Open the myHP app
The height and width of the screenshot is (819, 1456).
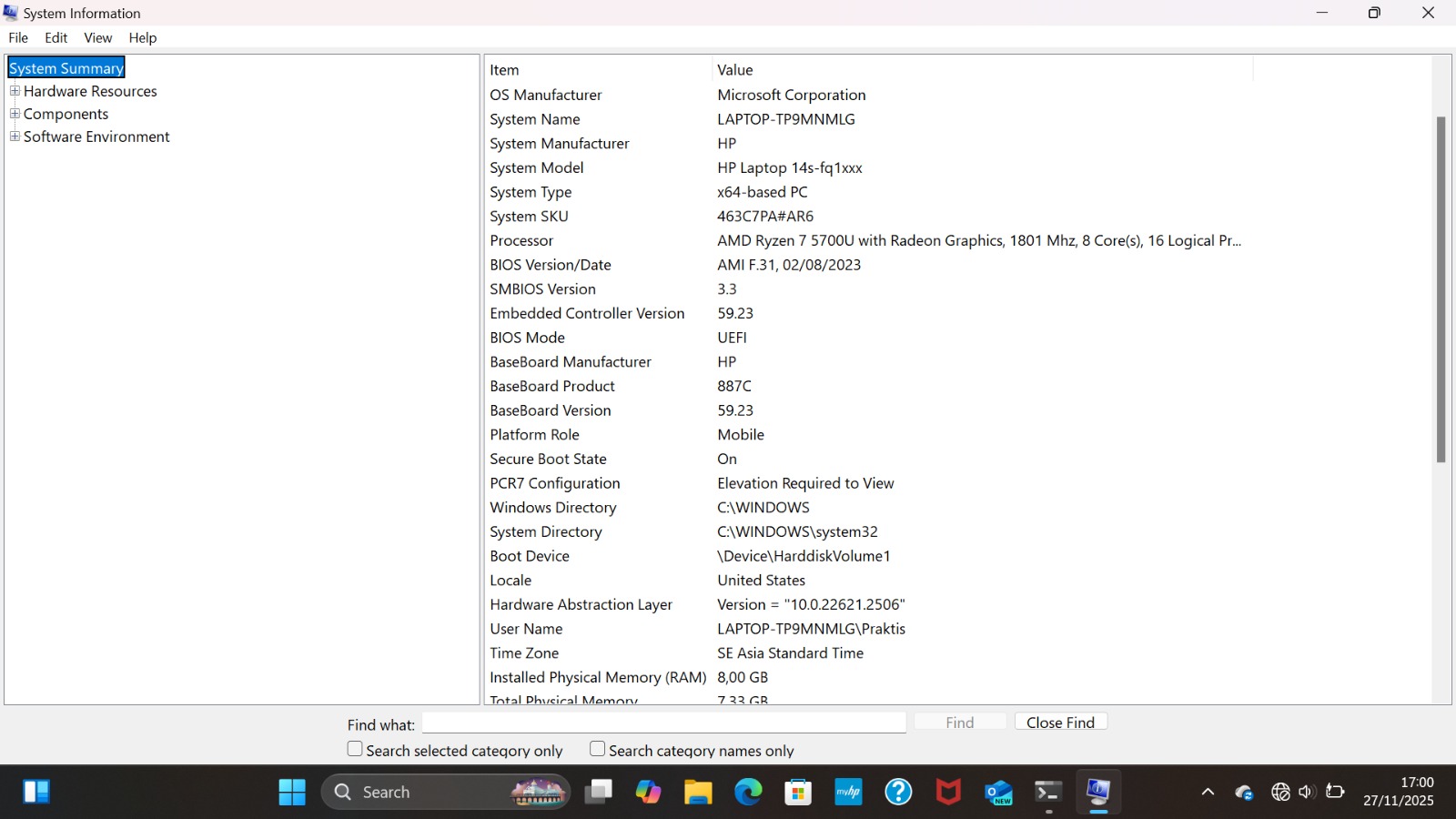(848, 793)
